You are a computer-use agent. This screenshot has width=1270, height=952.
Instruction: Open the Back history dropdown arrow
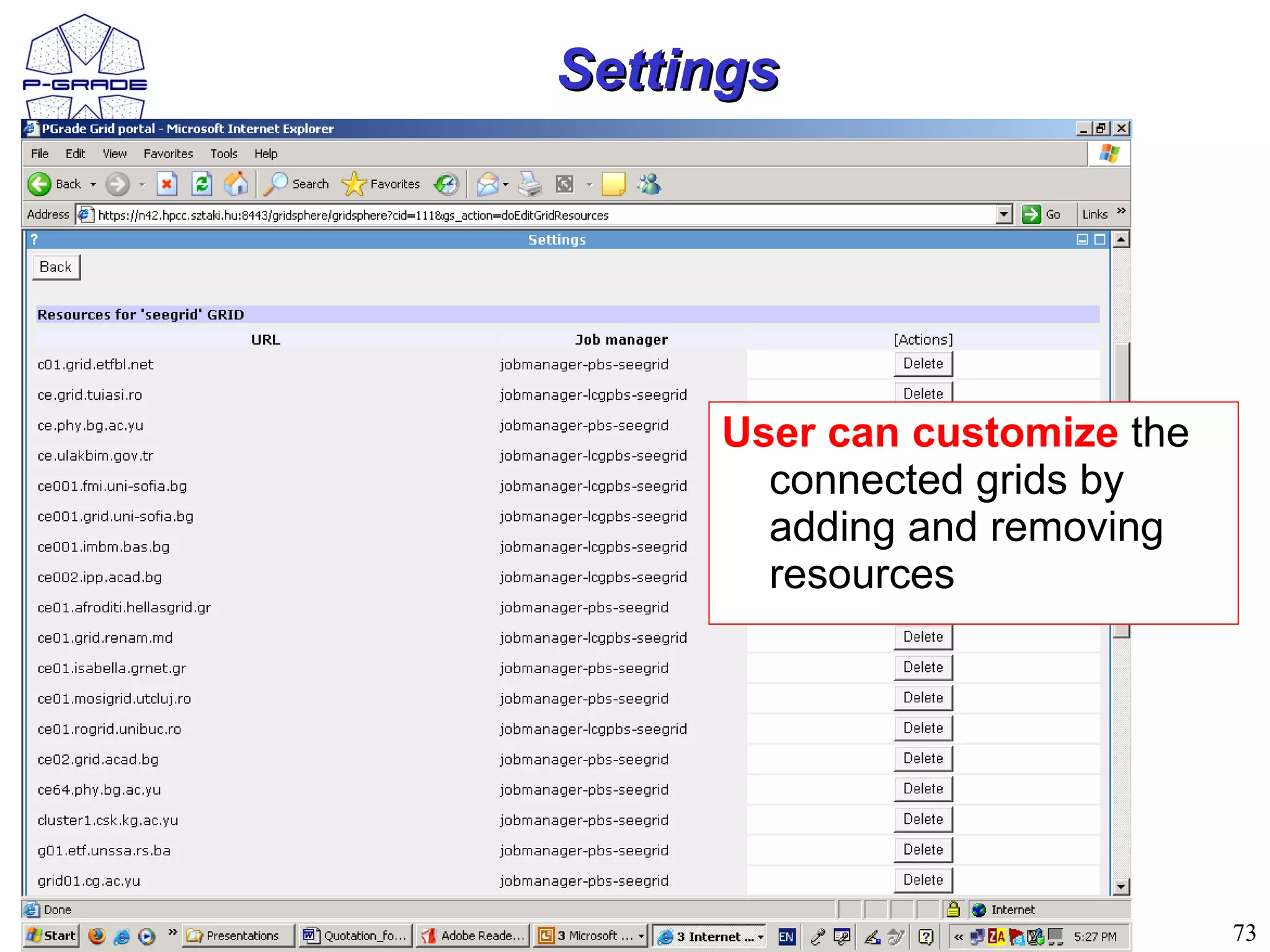[x=93, y=185]
